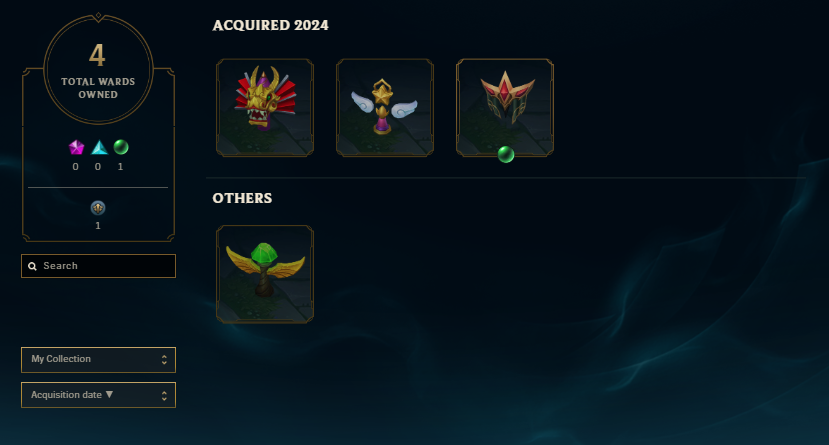The image size is (829, 445).
Task: Select the green gem winged ward
Action: point(265,274)
